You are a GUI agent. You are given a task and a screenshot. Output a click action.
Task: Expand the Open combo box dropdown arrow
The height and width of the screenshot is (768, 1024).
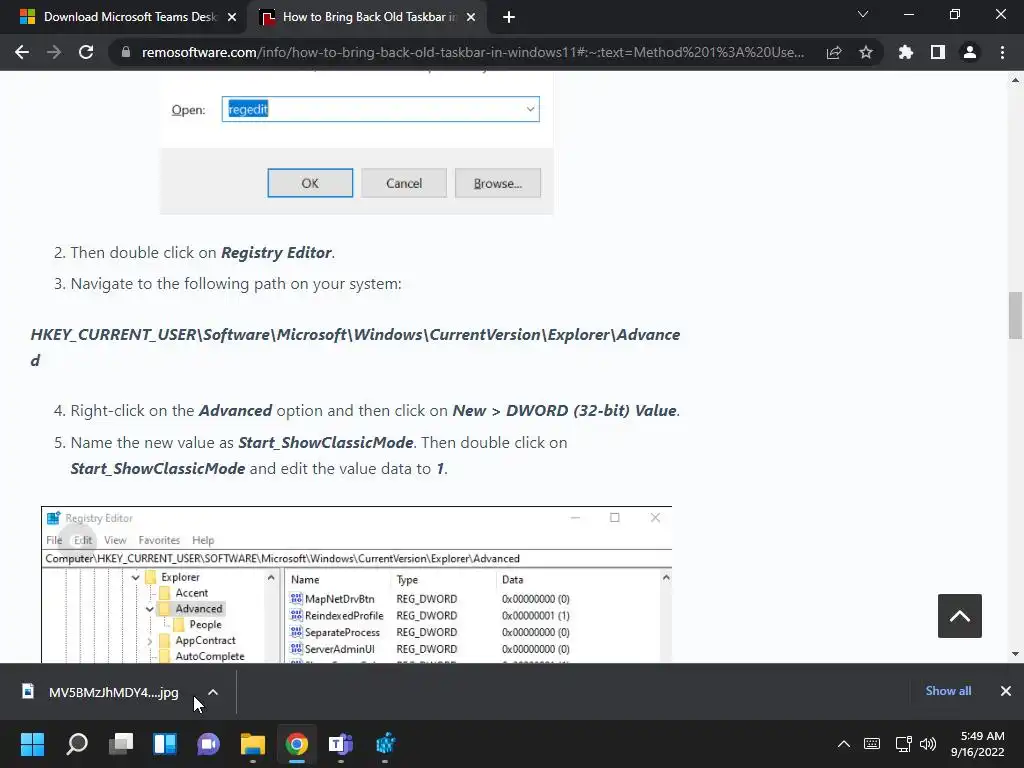point(530,109)
